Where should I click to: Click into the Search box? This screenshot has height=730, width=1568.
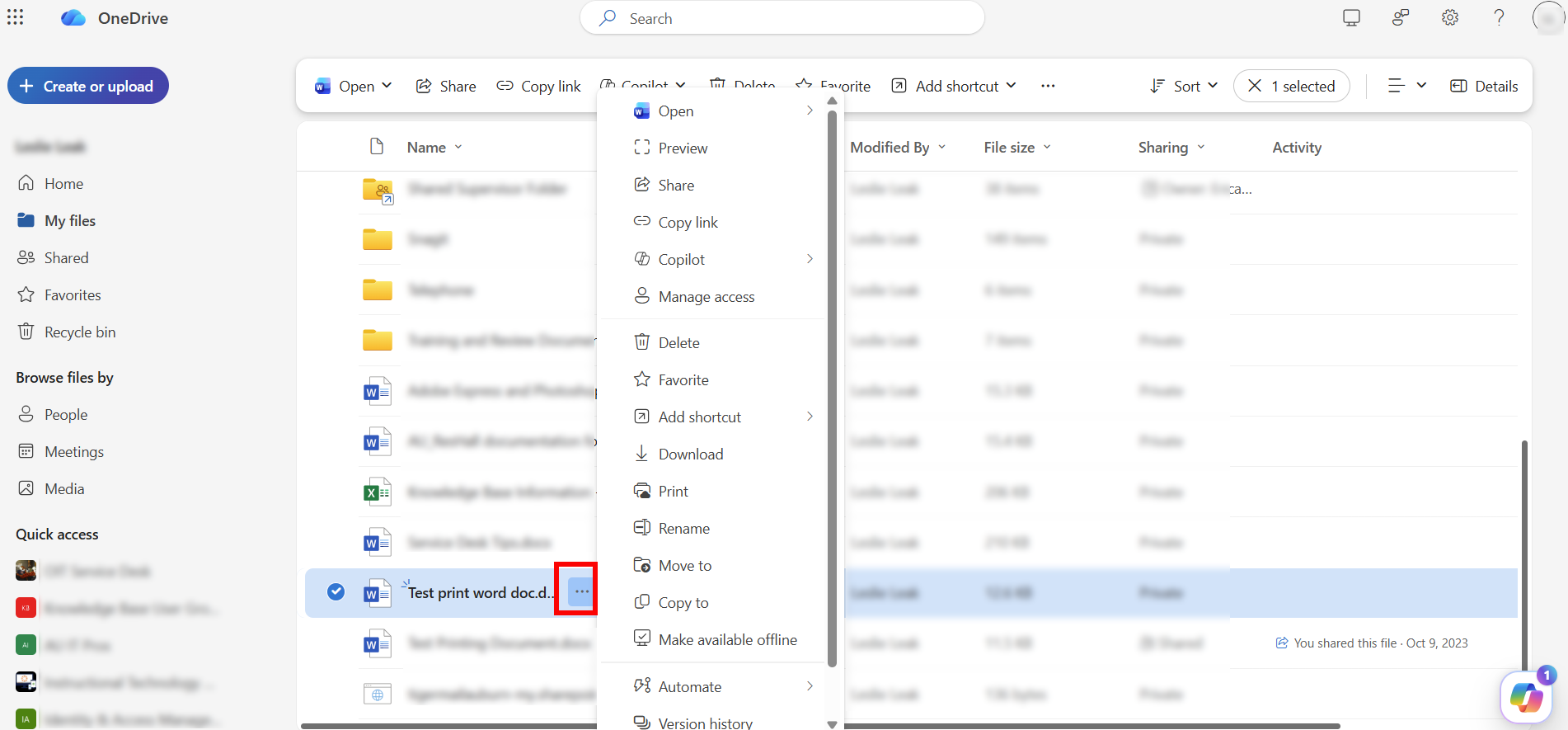coord(782,18)
